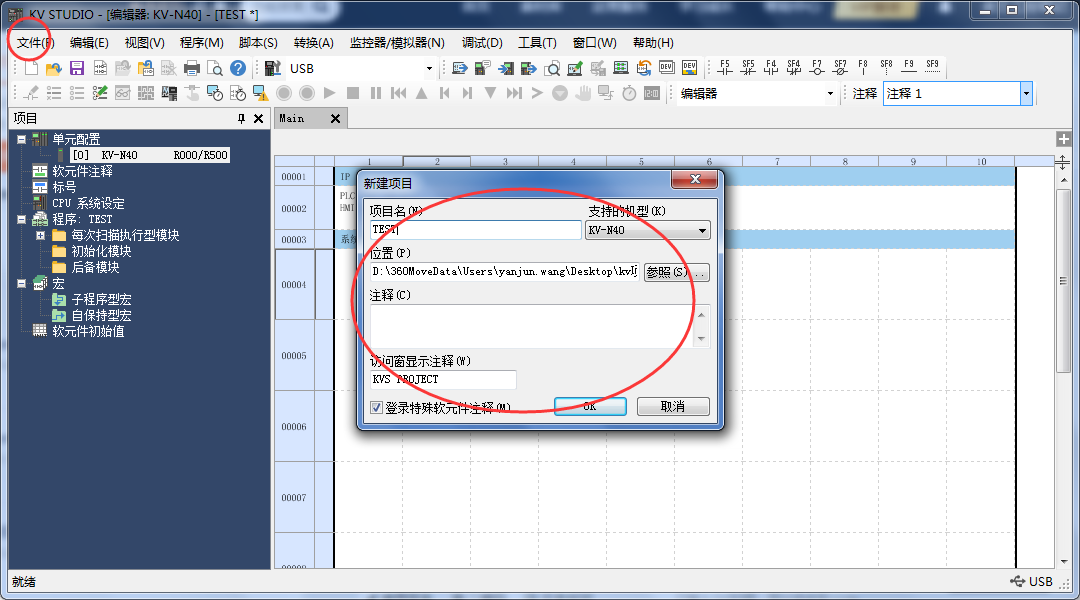The image size is (1080, 600).
Task: Close the 新建项目 dialog via red X
Action: click(694, 179)
